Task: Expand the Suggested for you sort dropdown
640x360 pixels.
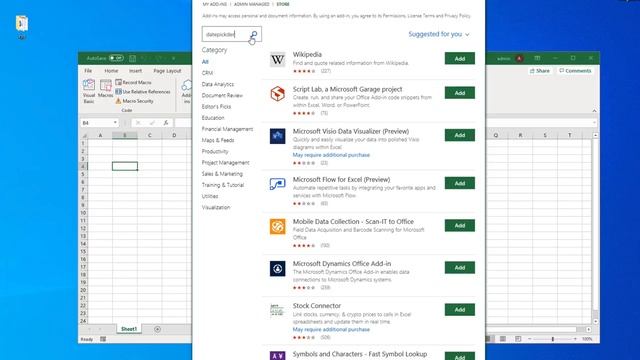Action: pyautogui.click(x=439, y=34)
